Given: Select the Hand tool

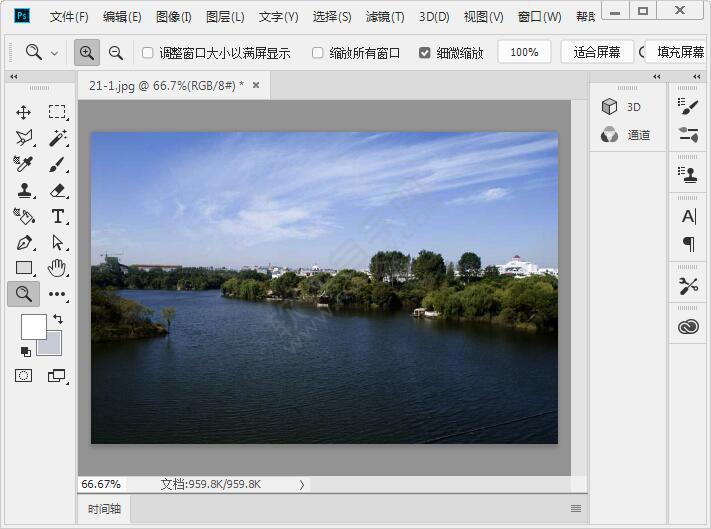Looking at the screenshot, I should coord(57,268).
